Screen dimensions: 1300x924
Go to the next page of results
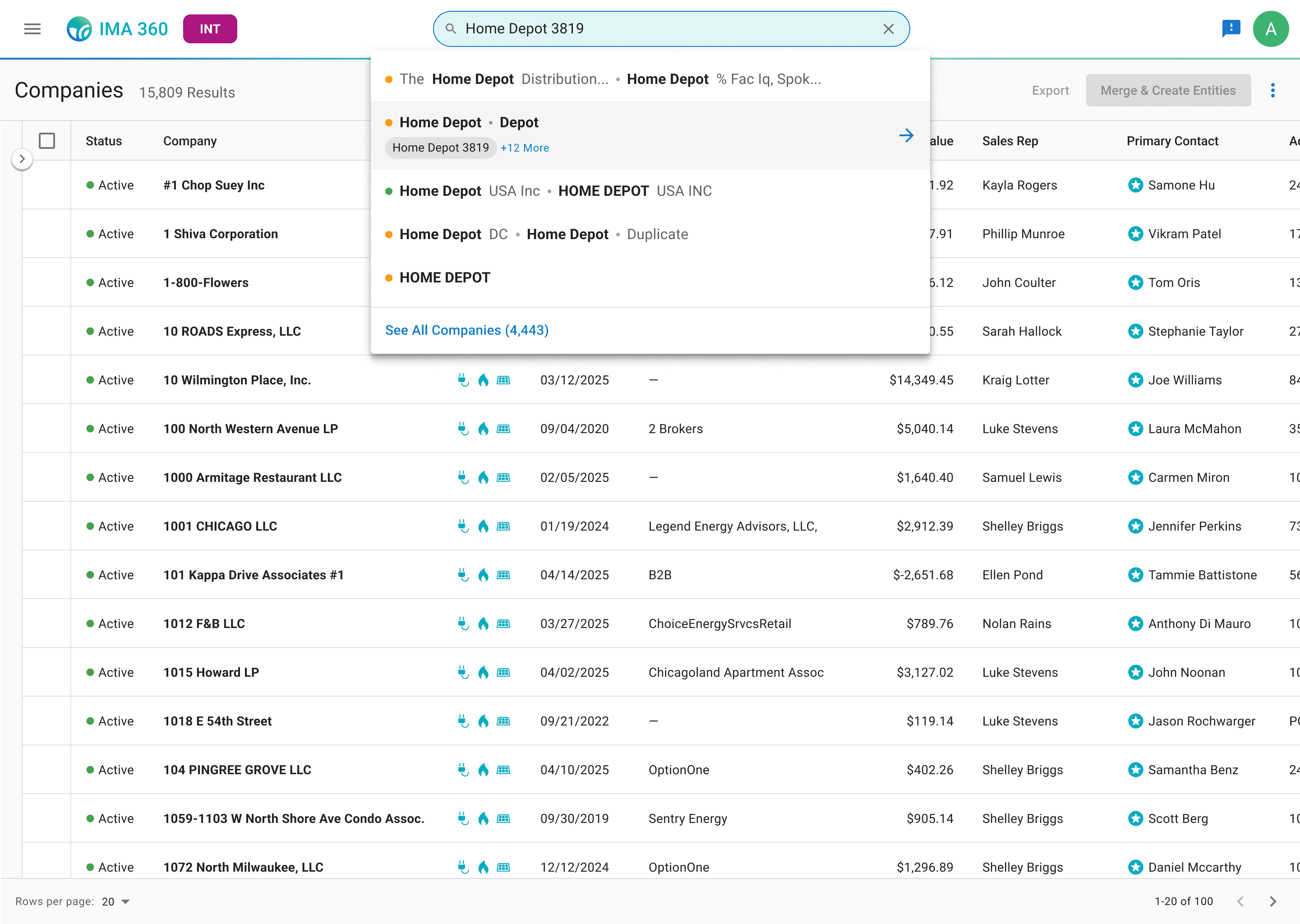(x=1272, y=901)
